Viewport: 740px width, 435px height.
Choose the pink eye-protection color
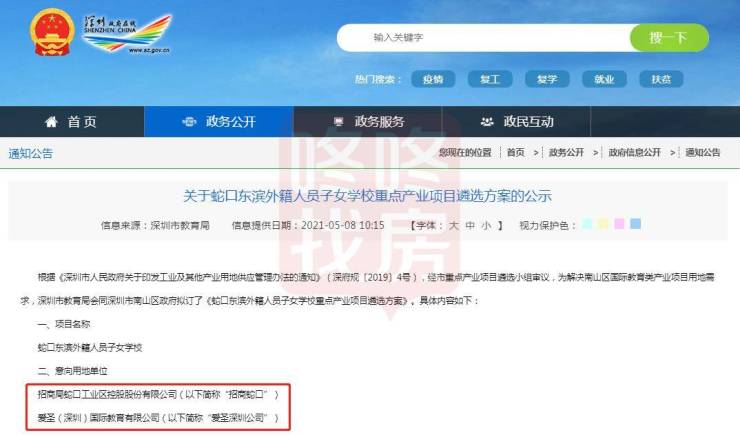619,224
